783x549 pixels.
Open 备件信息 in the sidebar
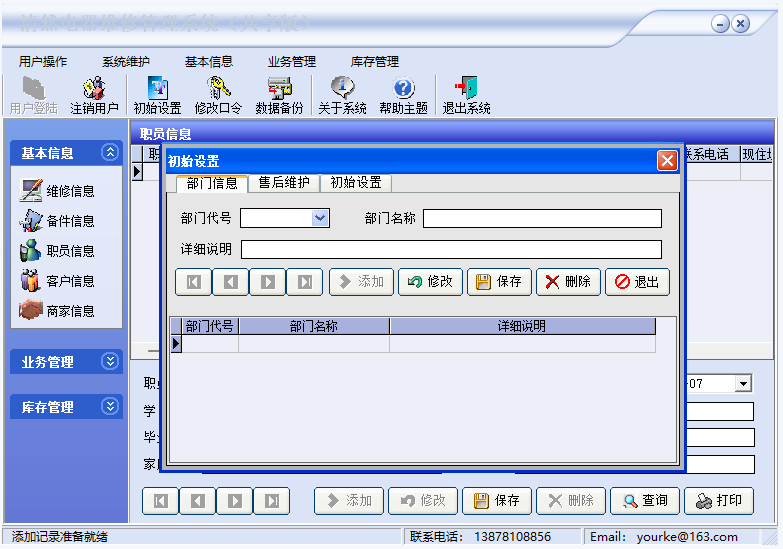tap(56, 221)
